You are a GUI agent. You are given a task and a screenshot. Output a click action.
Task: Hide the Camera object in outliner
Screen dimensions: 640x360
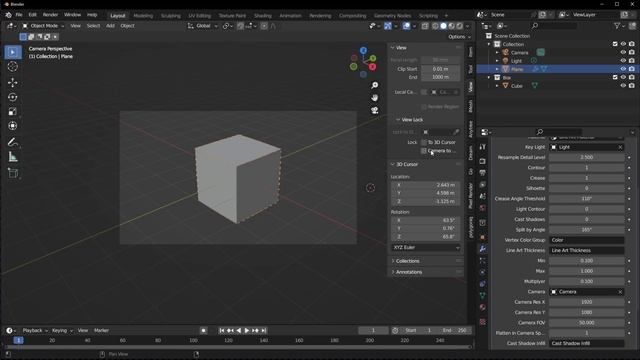(623, 52)
